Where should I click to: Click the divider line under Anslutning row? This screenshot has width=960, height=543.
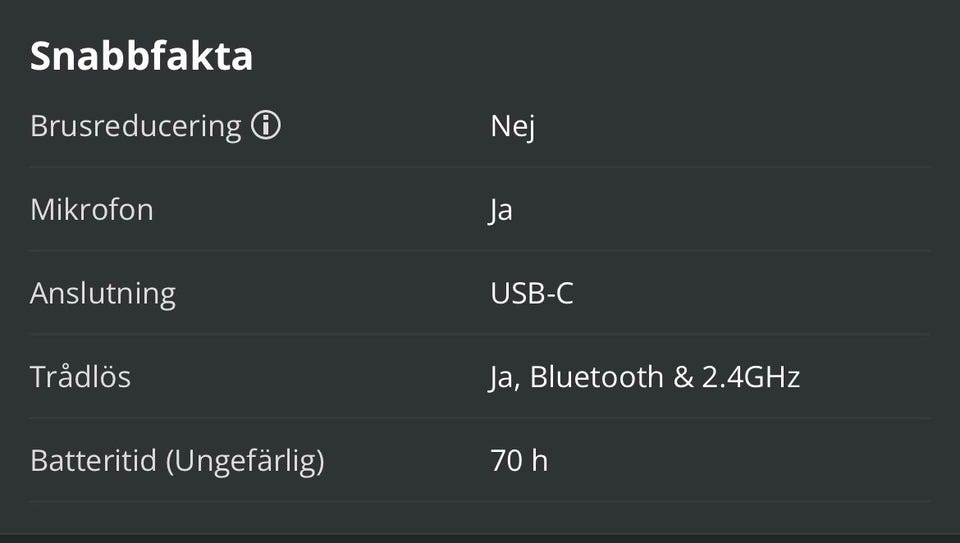480,334
